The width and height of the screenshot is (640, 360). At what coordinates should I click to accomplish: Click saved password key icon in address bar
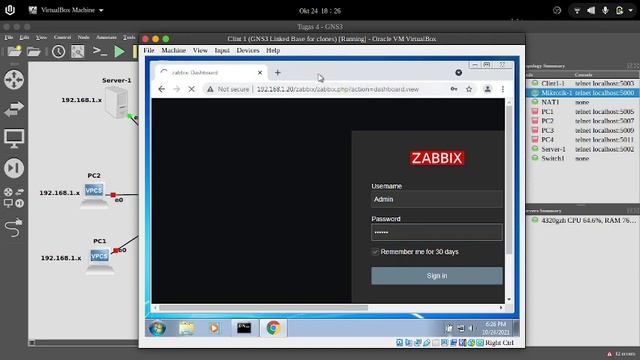454,89
